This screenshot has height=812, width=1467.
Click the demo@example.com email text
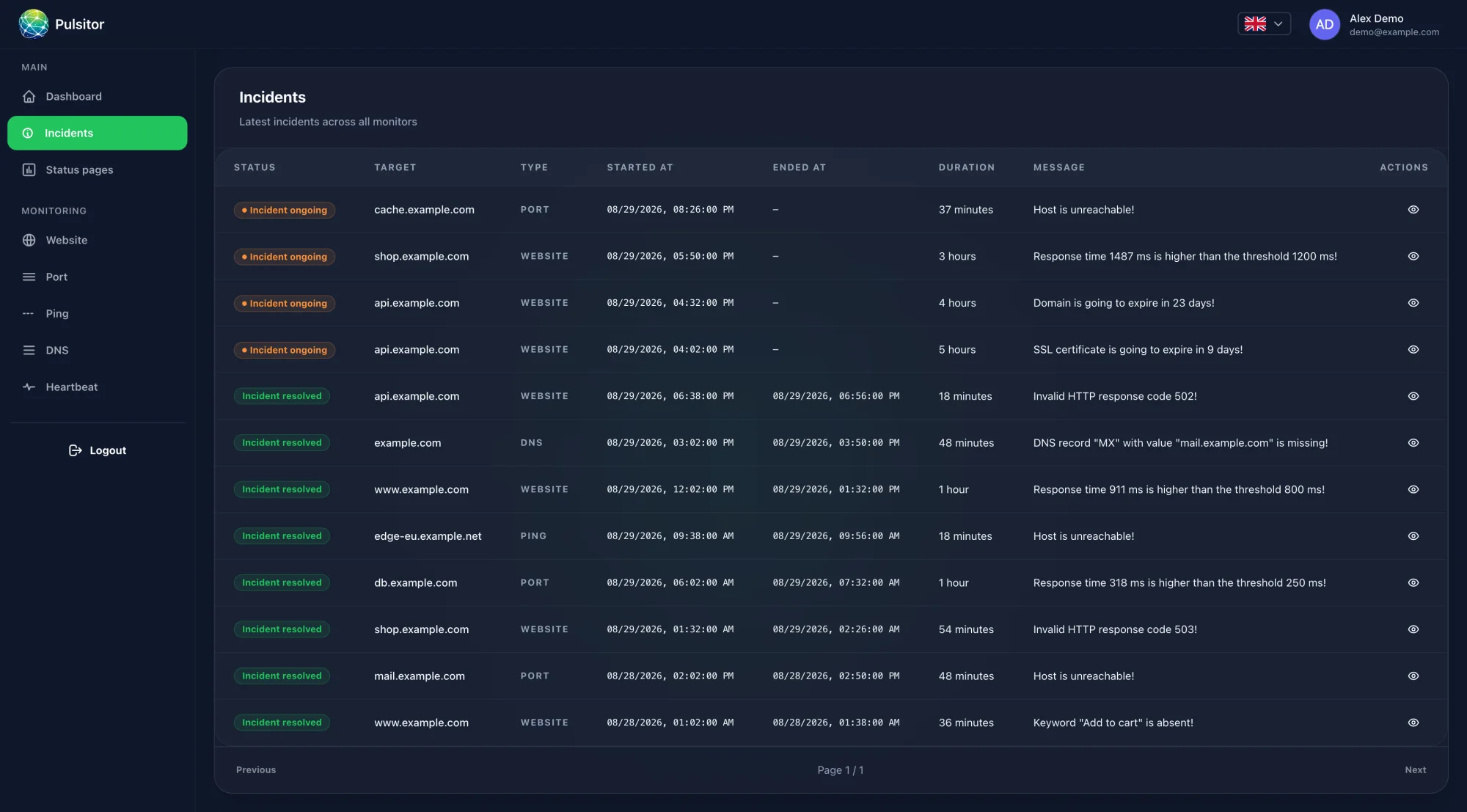tap(1394, 32)
